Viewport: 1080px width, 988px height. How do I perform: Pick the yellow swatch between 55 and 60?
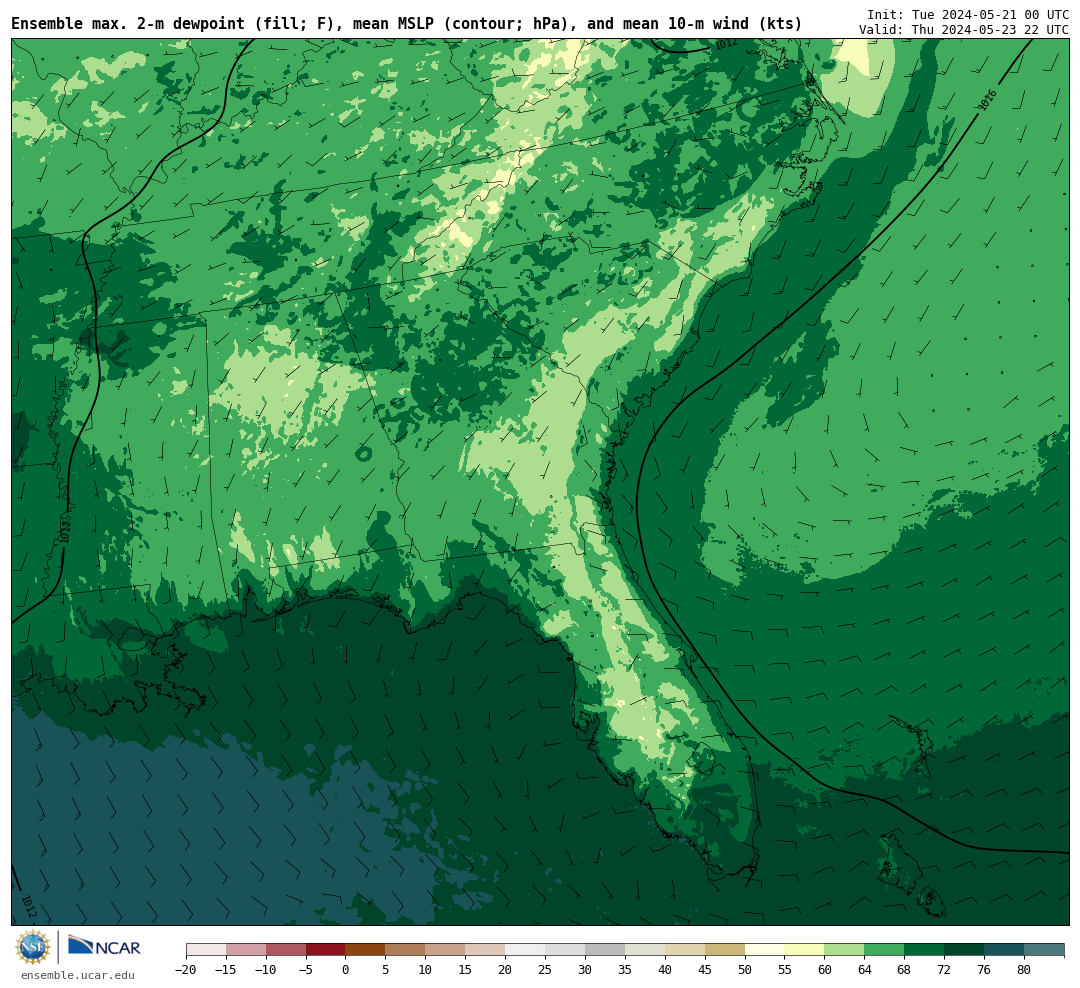(805, 950)
